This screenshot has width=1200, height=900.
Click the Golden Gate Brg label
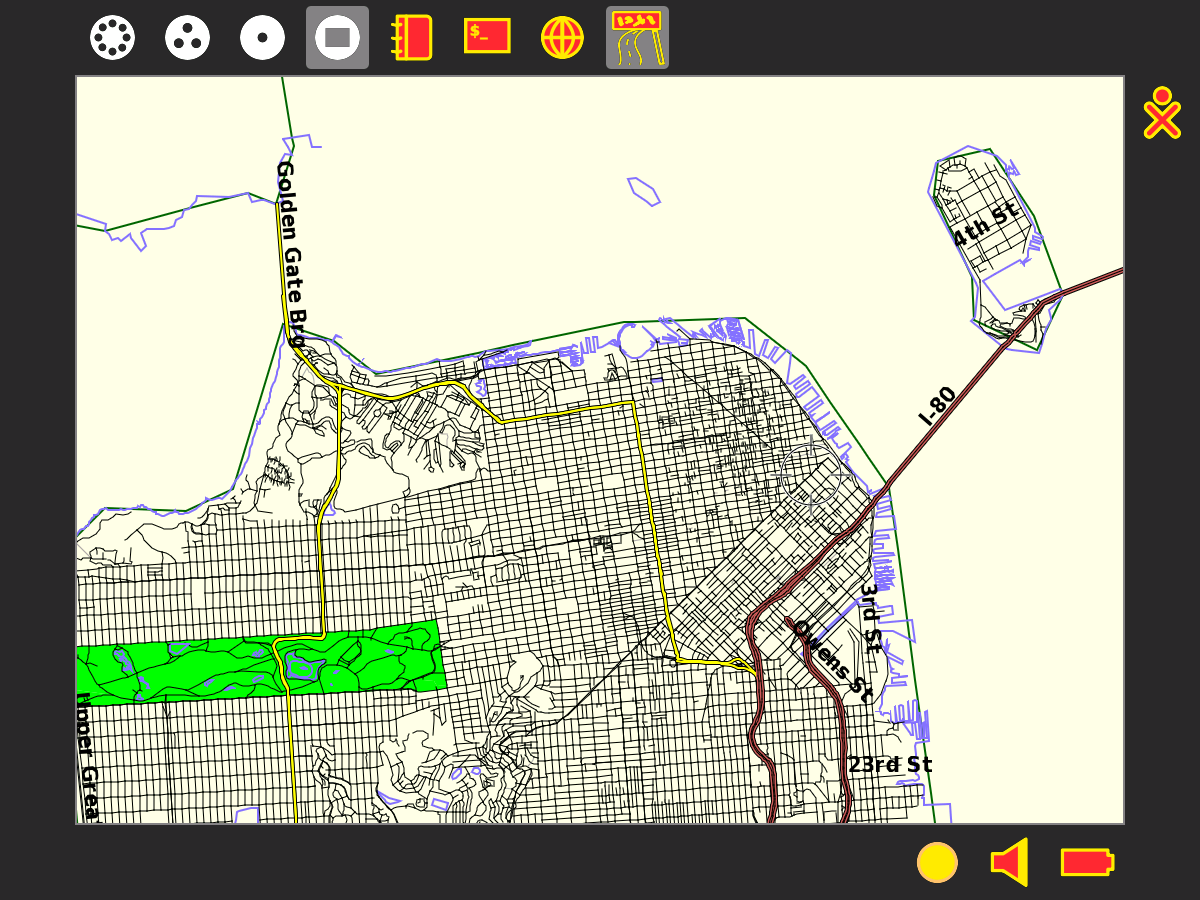pyautogui.click(x=289, y=254)
